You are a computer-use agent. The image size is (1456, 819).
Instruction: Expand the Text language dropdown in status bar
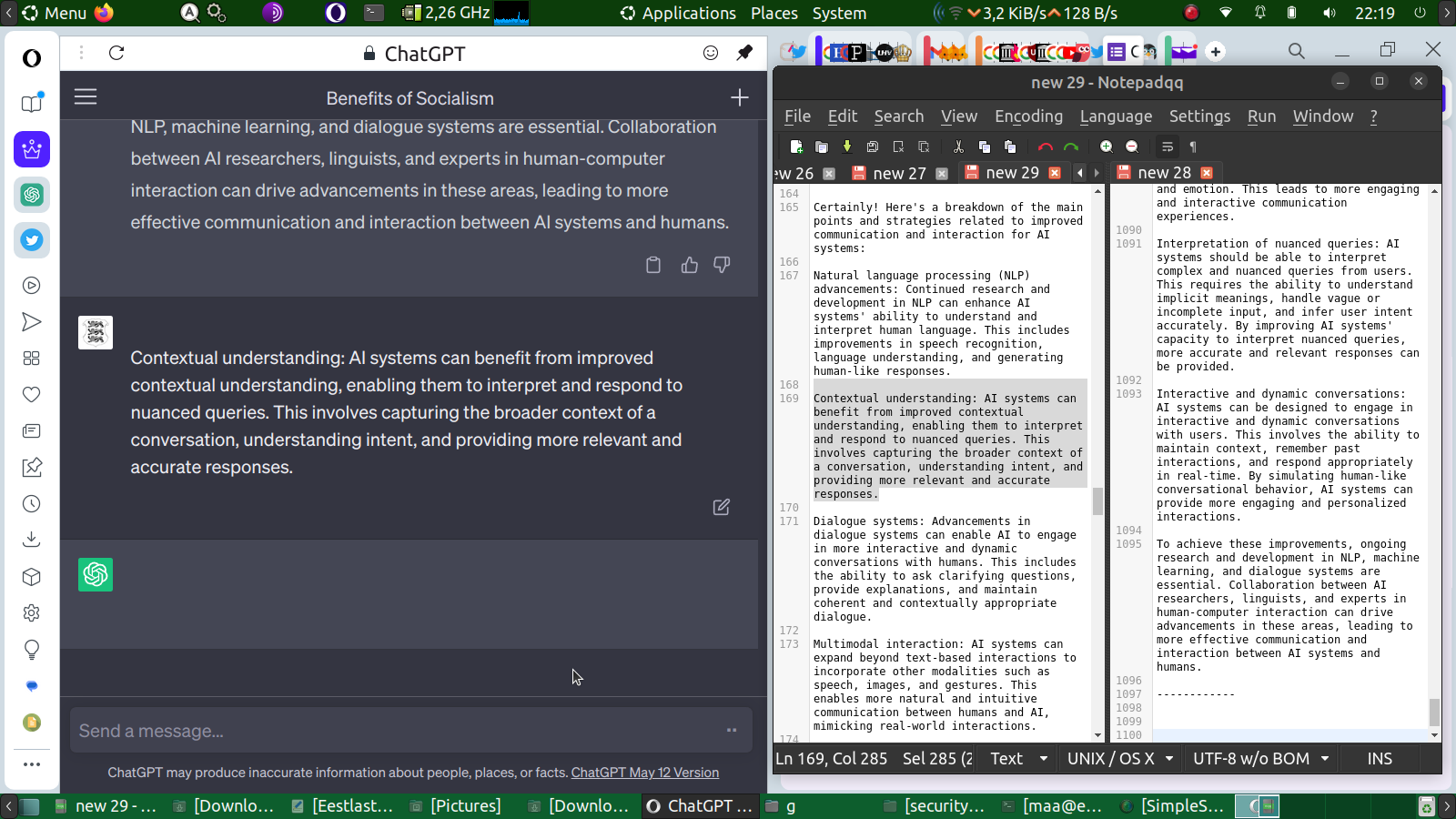[x=1018, y=759]
